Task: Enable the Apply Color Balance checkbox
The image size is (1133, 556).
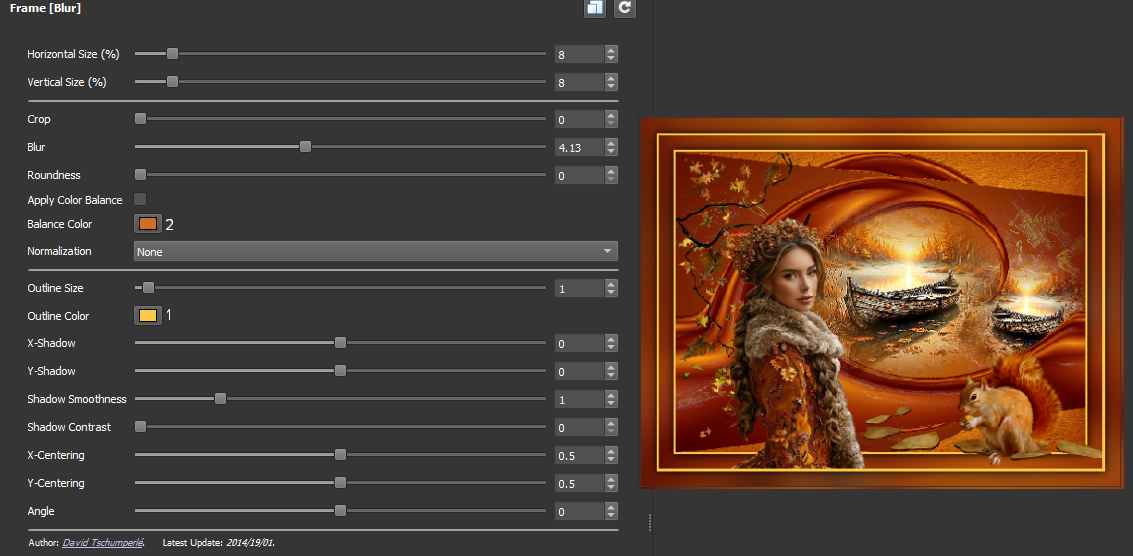Action: pos(140,199)
